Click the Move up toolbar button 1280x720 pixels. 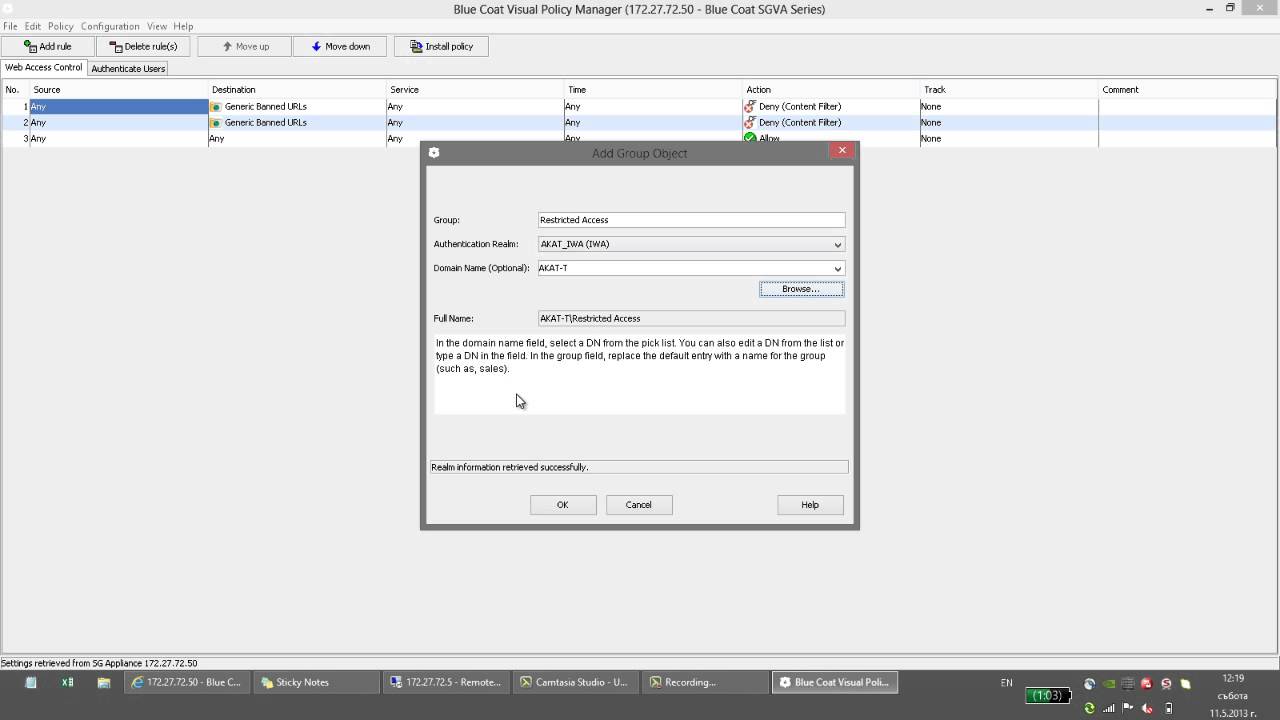click(245, 46)
